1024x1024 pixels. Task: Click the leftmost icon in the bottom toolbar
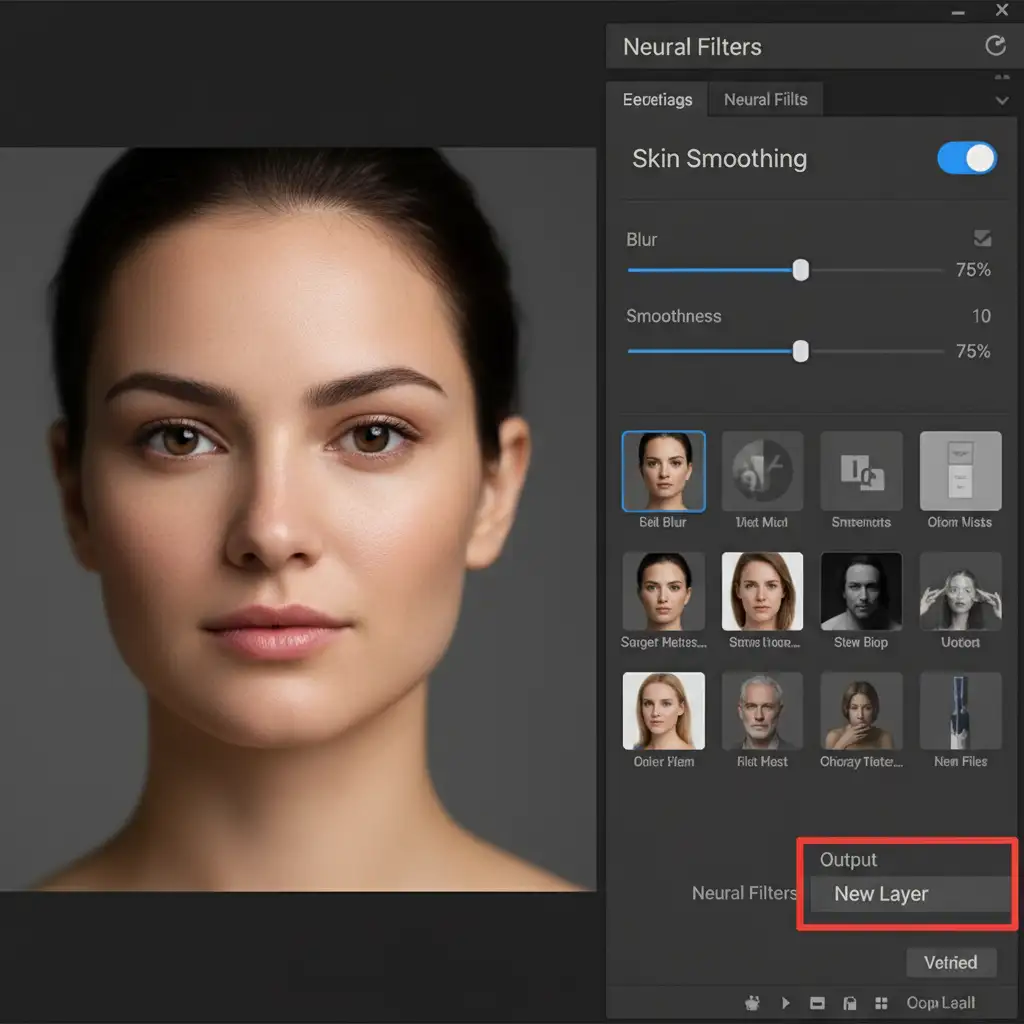click(x=753, y=1003)
